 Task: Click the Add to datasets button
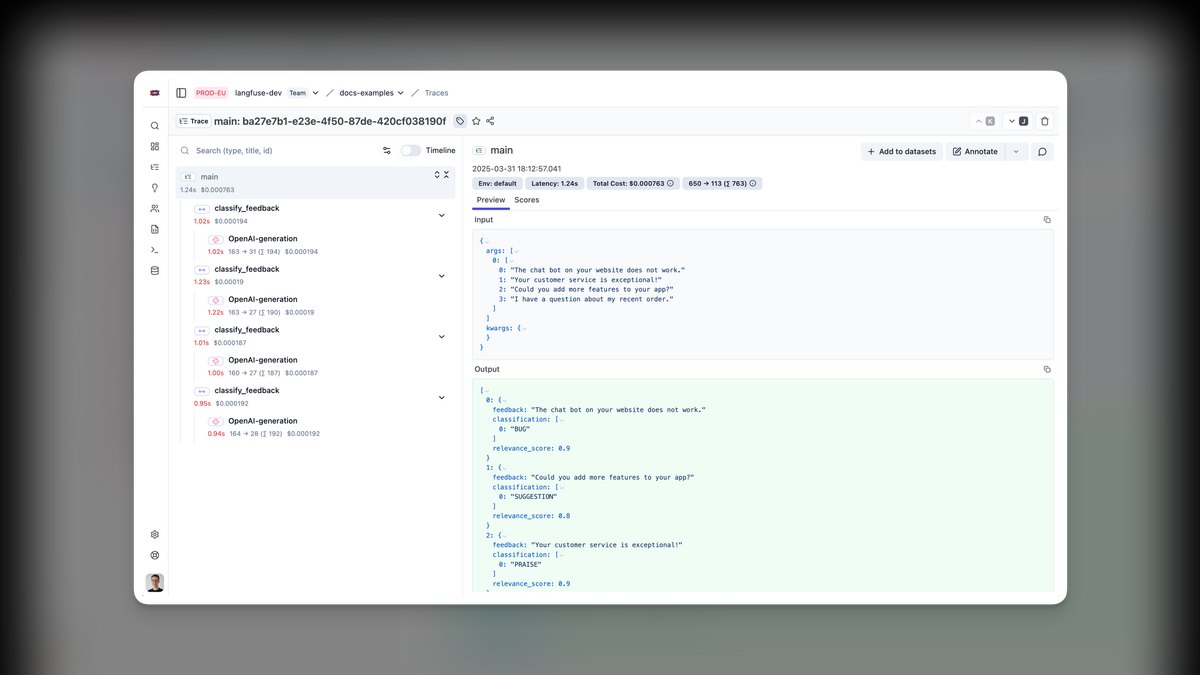click(x=902, y=152)
